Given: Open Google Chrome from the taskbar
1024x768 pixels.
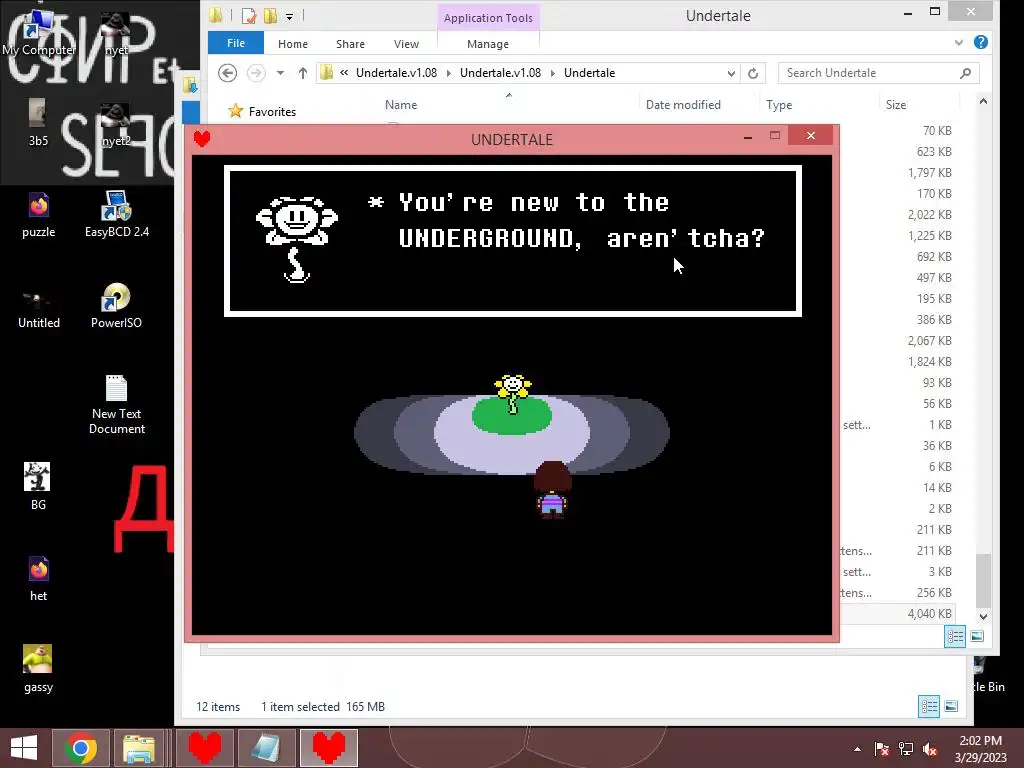Looking at the screenshot, I should click(80, 748).
